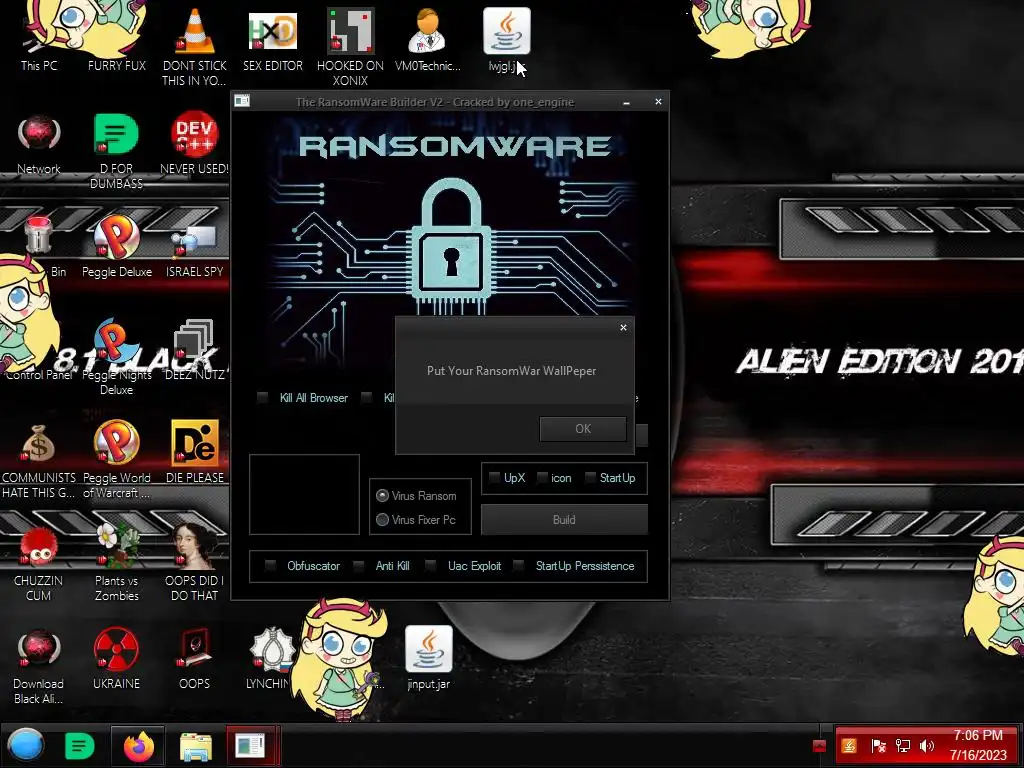
Task: Click the network tray icon
Action: (x=903, y=746)
